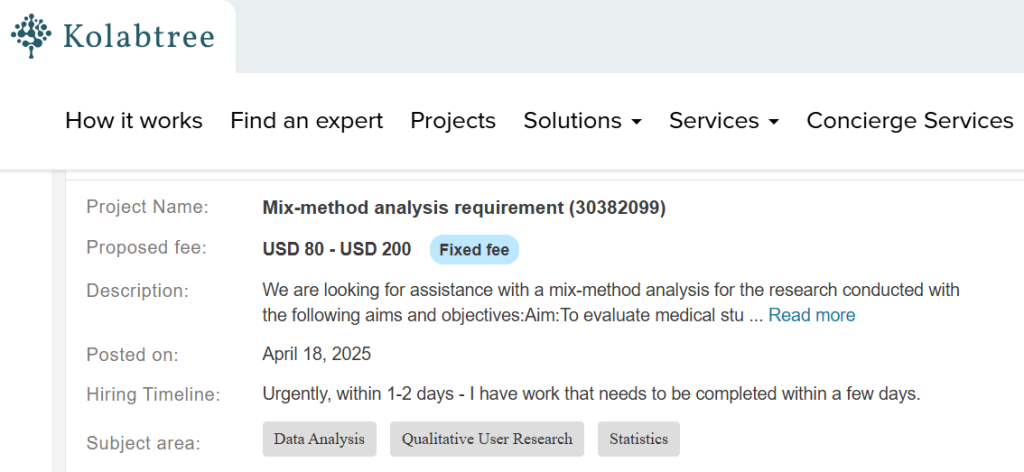
Task: Select the Qualitative User Research tag
Action: point(487,439)
